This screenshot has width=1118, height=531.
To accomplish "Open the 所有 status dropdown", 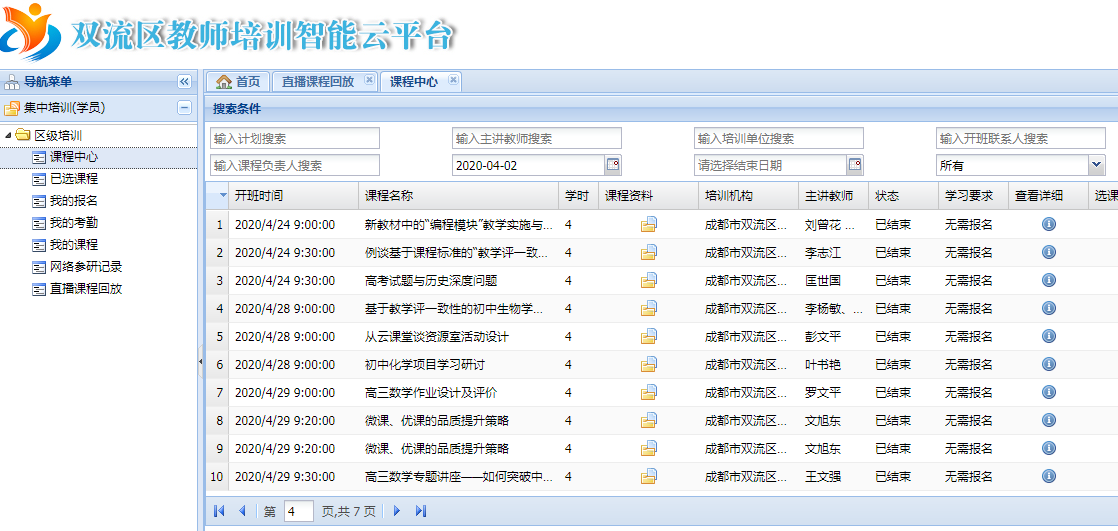I will 1096,165.
